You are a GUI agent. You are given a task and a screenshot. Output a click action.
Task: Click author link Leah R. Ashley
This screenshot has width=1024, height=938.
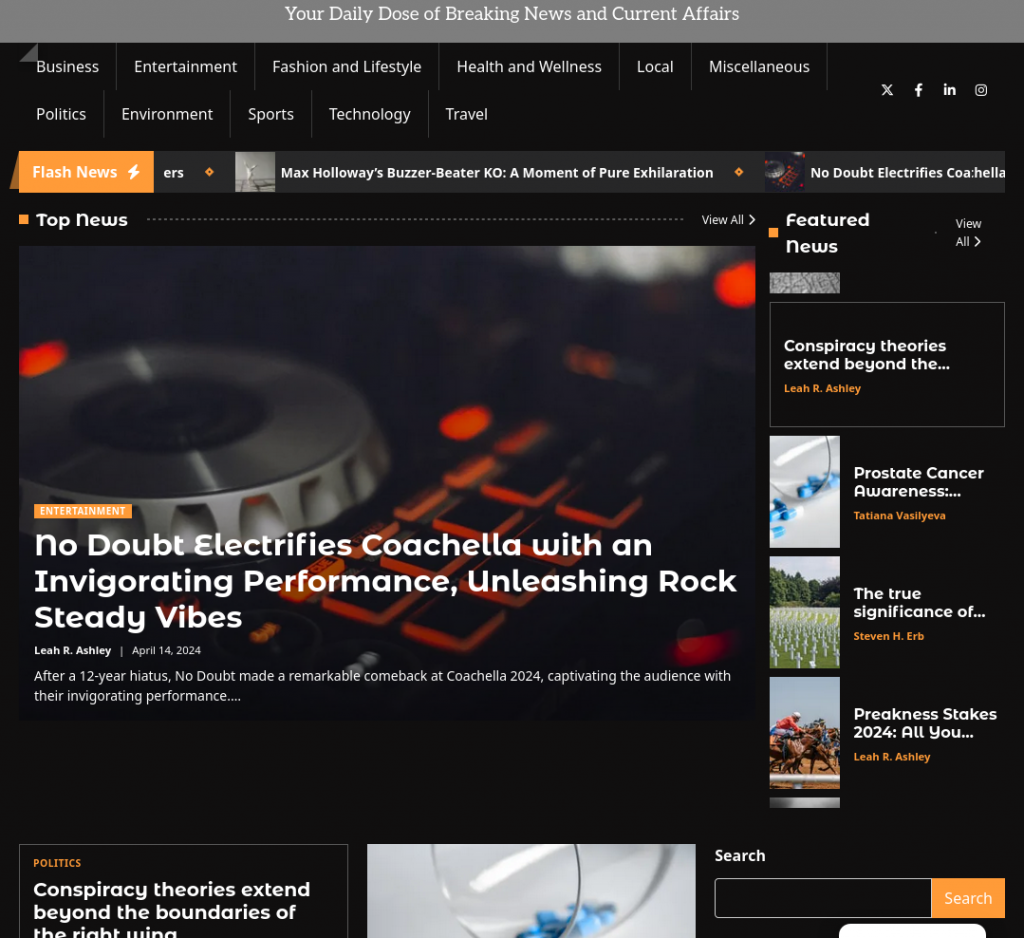(x=72, y=650)
